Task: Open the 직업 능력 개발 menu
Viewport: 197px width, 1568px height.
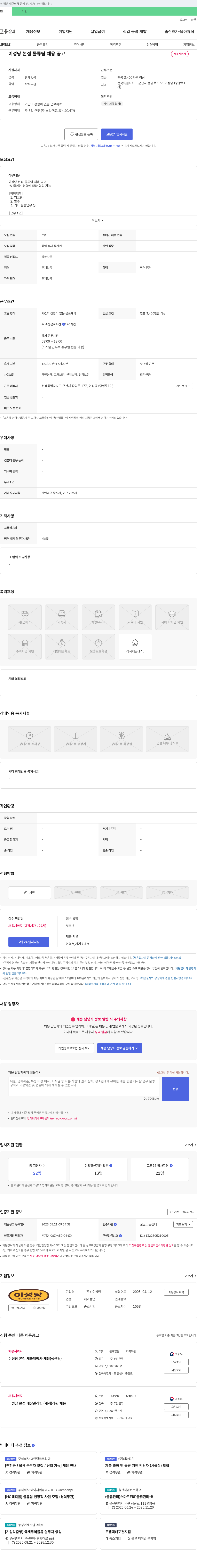Action: 135,32
